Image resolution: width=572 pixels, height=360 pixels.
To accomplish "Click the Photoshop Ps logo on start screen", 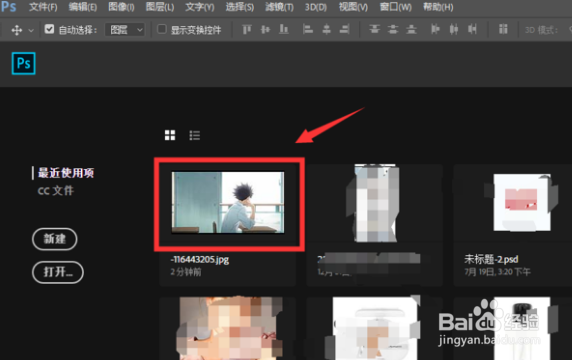I will click(24, 63).
